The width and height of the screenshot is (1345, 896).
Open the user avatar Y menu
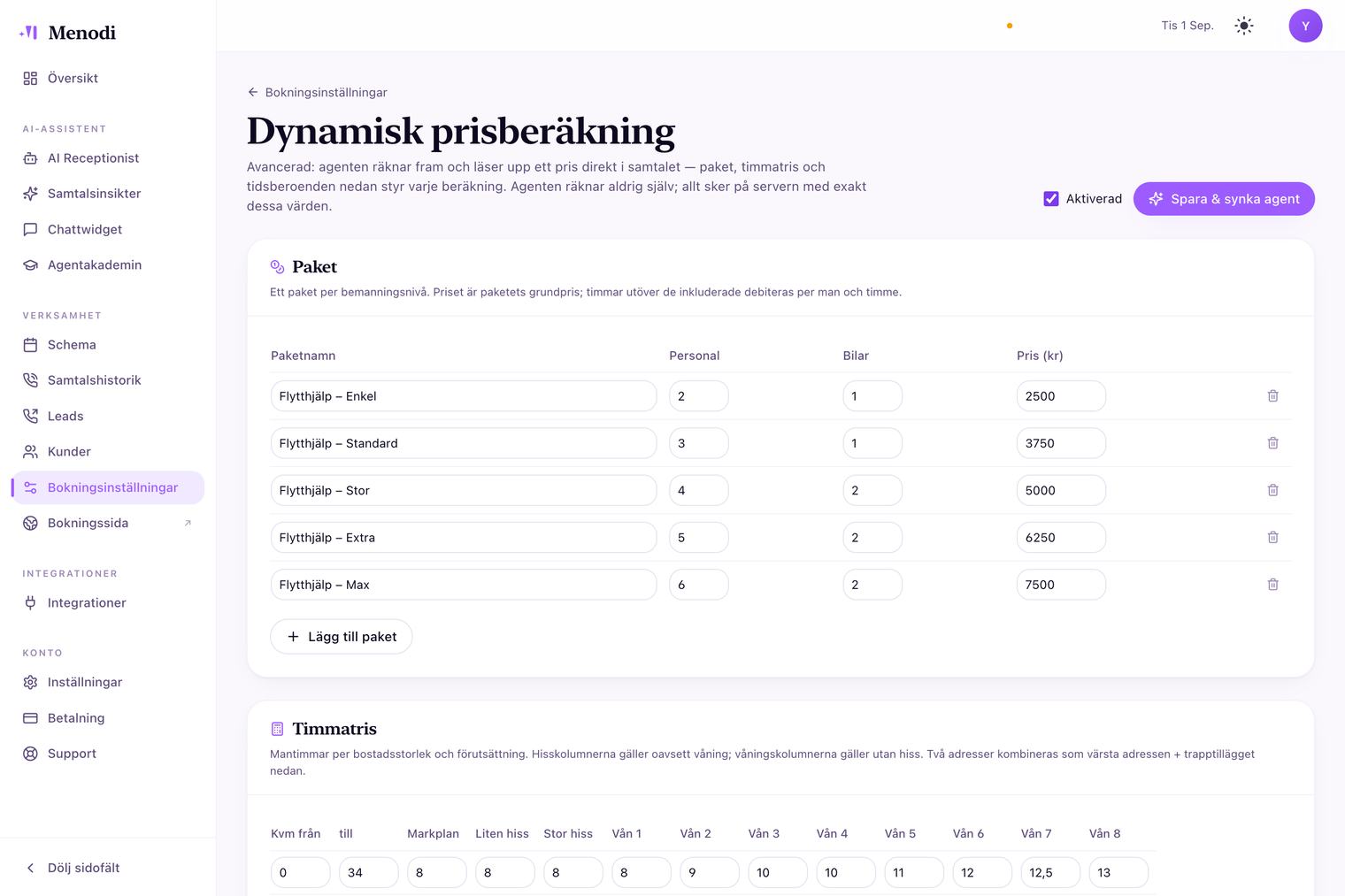[x=1305, y=26]
